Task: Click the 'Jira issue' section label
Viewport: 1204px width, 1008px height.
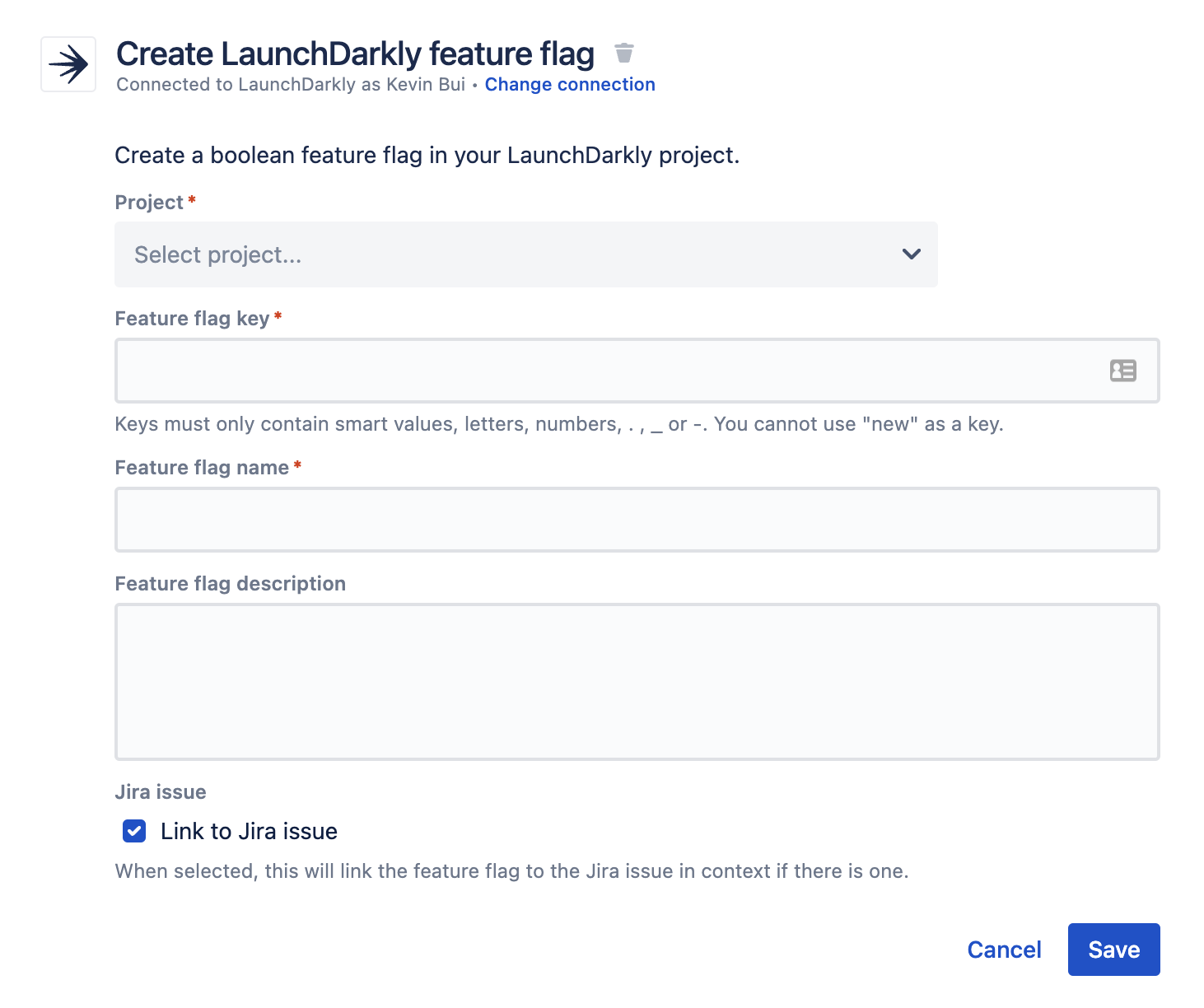Action: point(161,792)
